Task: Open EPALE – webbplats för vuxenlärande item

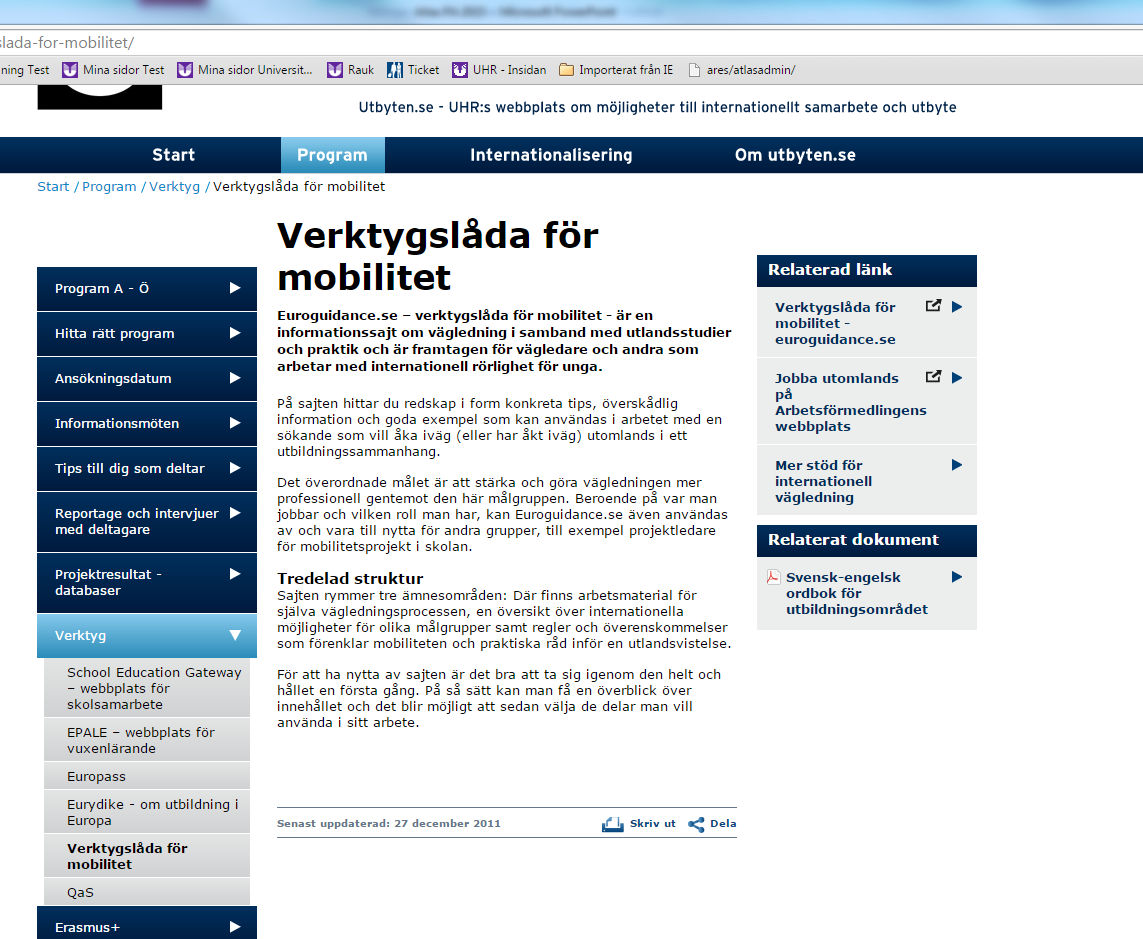Action: [147, 740]
